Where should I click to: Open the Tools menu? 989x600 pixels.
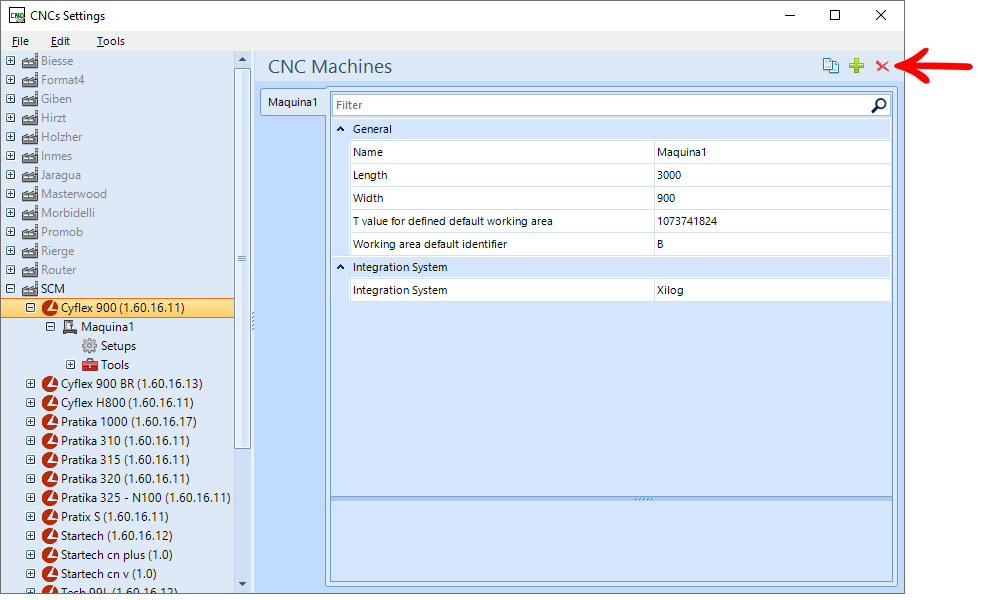pyautogui.click(x=110, y=41)
